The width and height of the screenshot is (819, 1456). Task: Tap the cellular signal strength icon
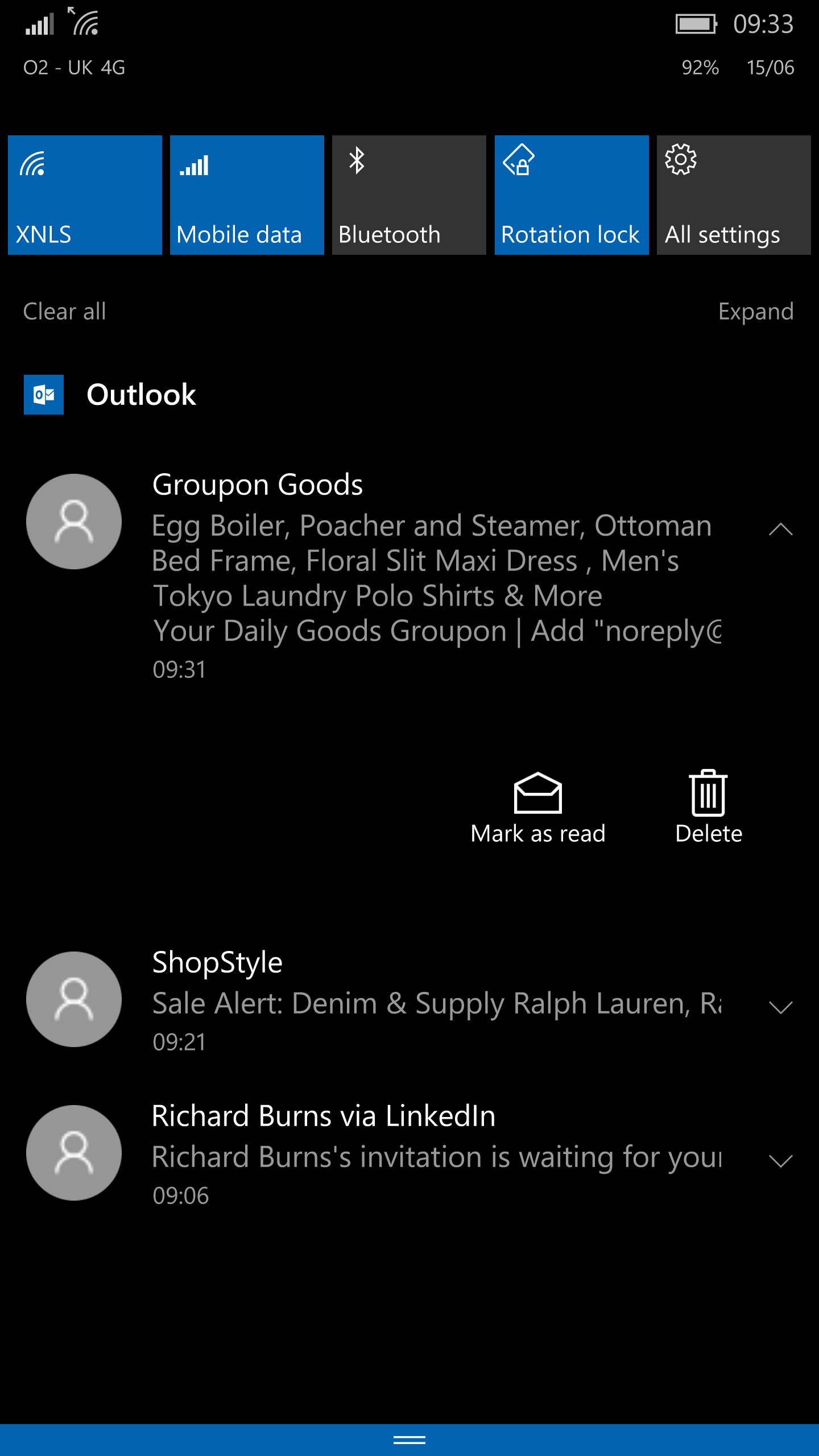pos(39,24)
